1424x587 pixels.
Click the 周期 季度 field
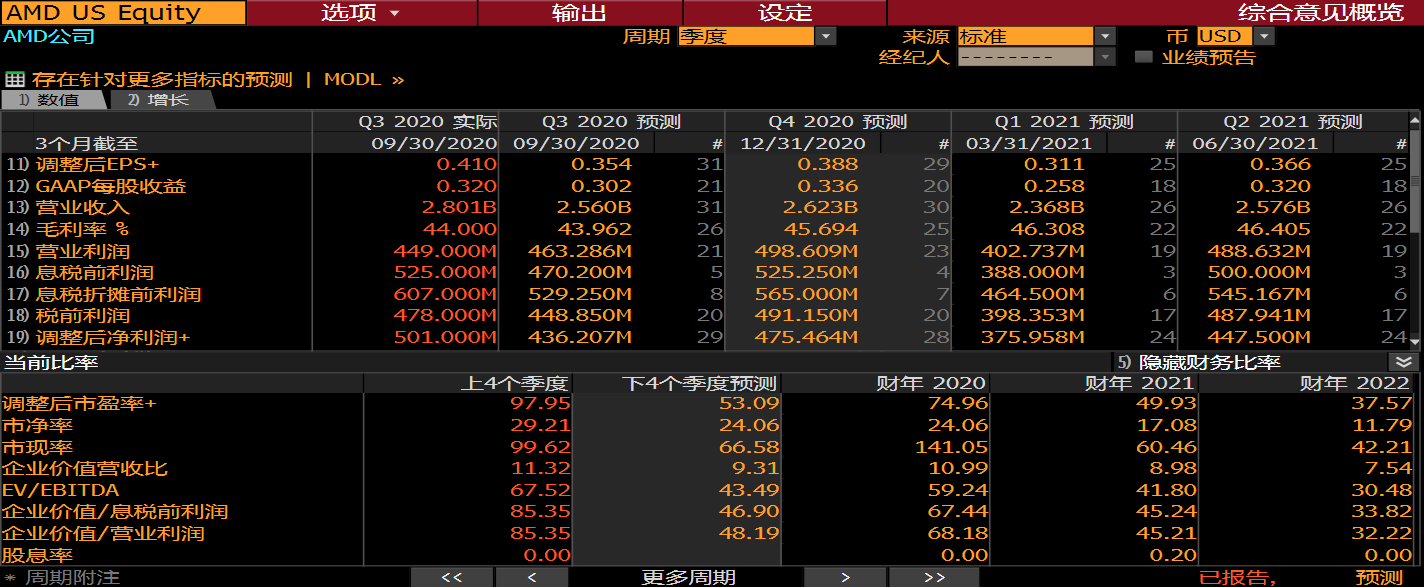click(x=746, y=36)
